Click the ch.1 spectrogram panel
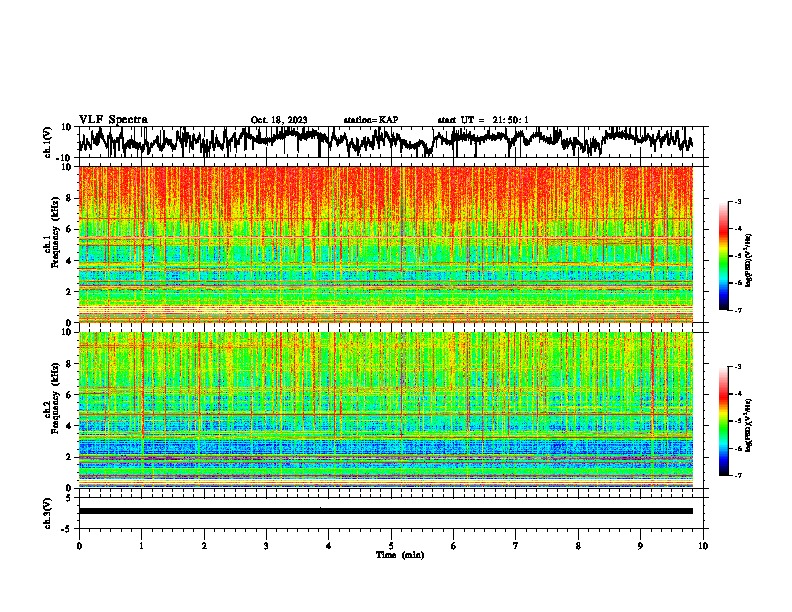 click(x=386, y=244)
